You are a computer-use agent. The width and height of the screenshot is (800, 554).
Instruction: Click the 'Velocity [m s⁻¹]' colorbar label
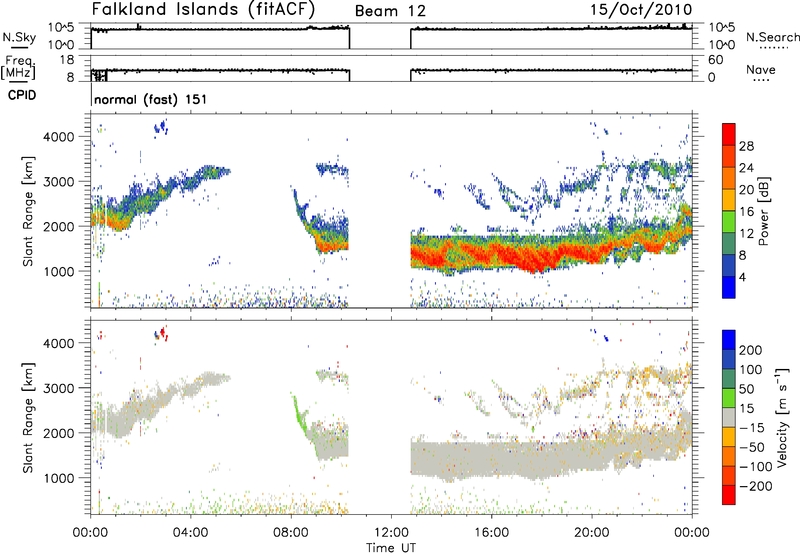782,417
